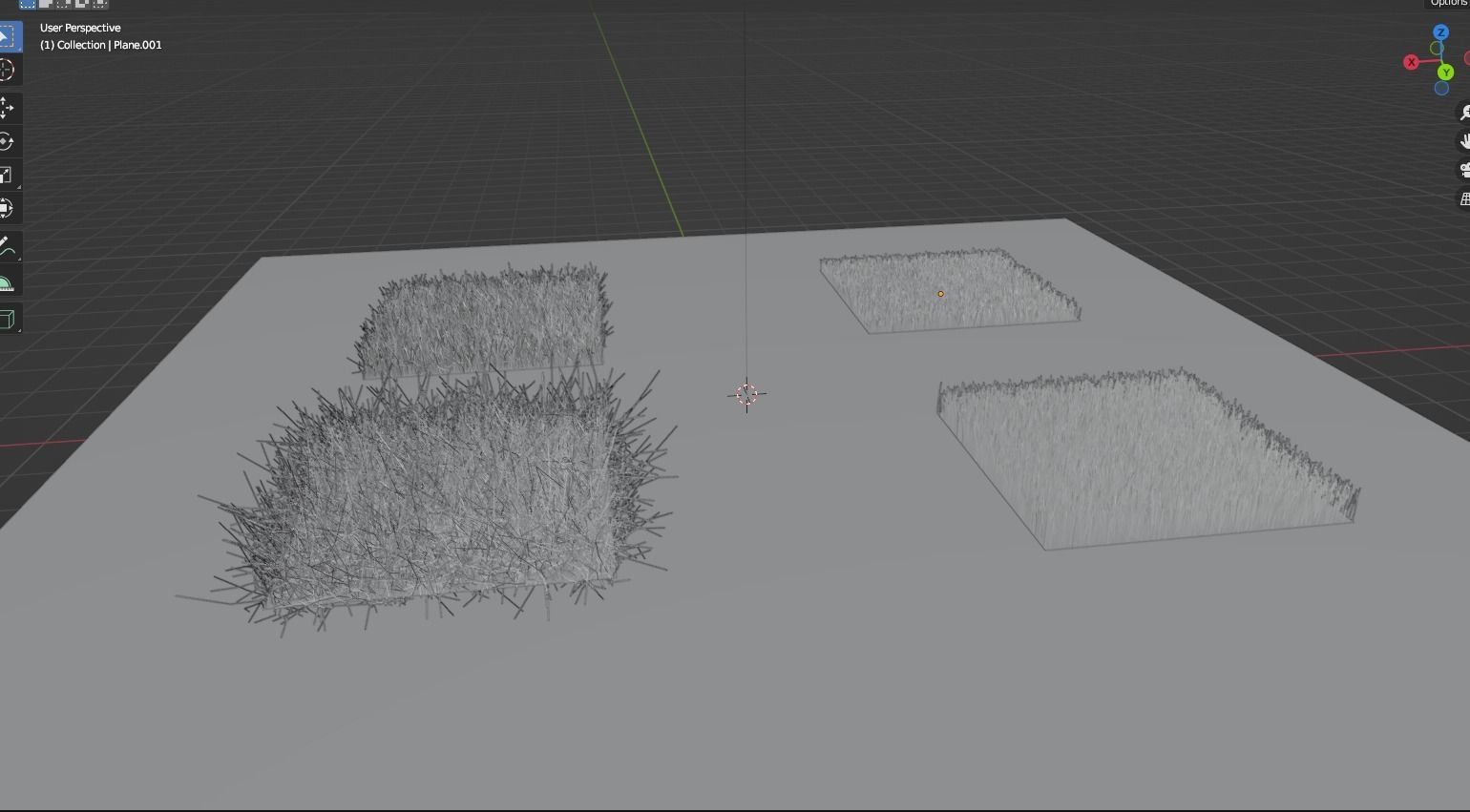Click the '(1) Collection | Plane.001' text
Viewport: 1470px width, 812px height.
101,45
